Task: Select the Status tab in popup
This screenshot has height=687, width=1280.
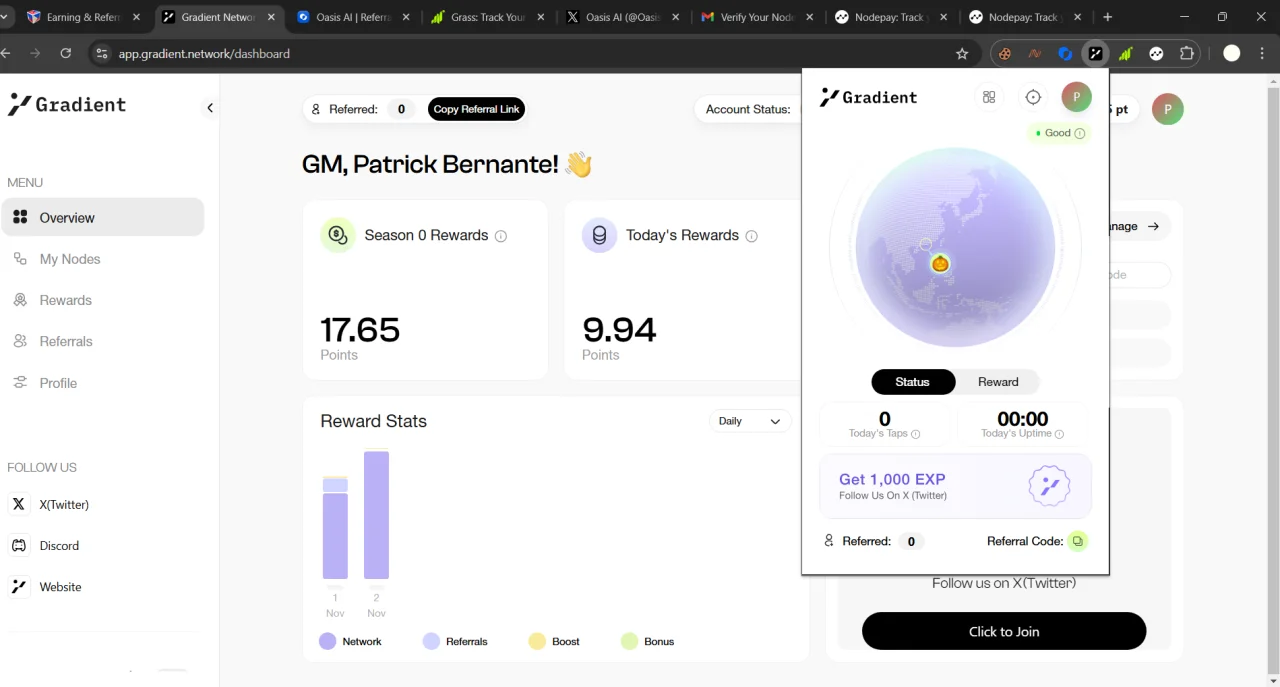Action: [913, 382]
